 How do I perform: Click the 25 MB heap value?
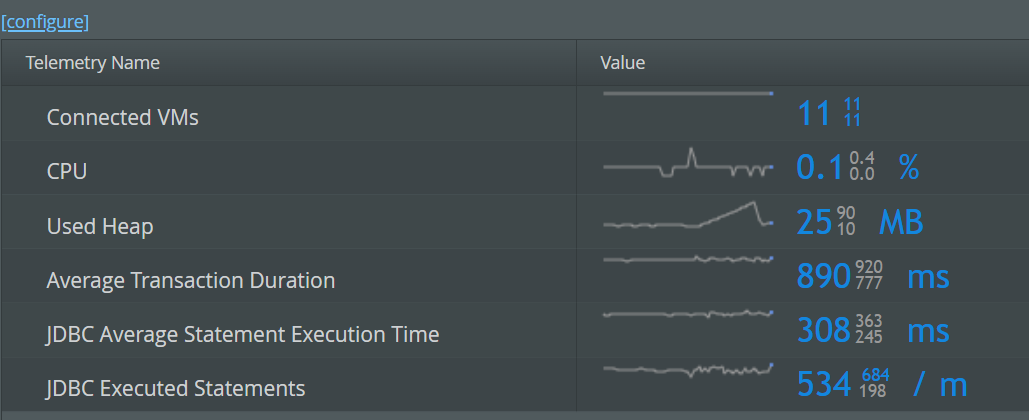(x=860, y=222)
